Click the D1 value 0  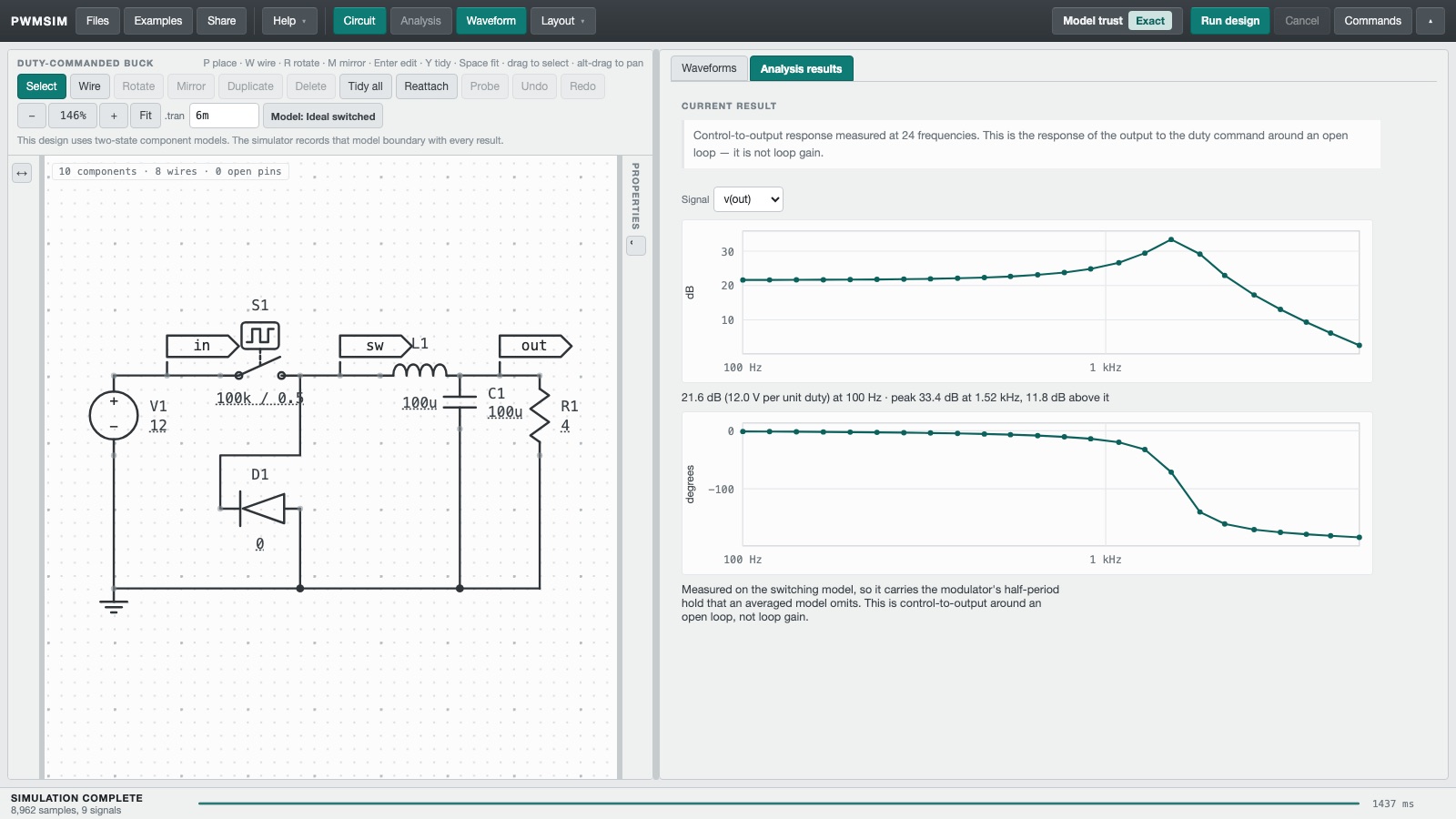259,544
